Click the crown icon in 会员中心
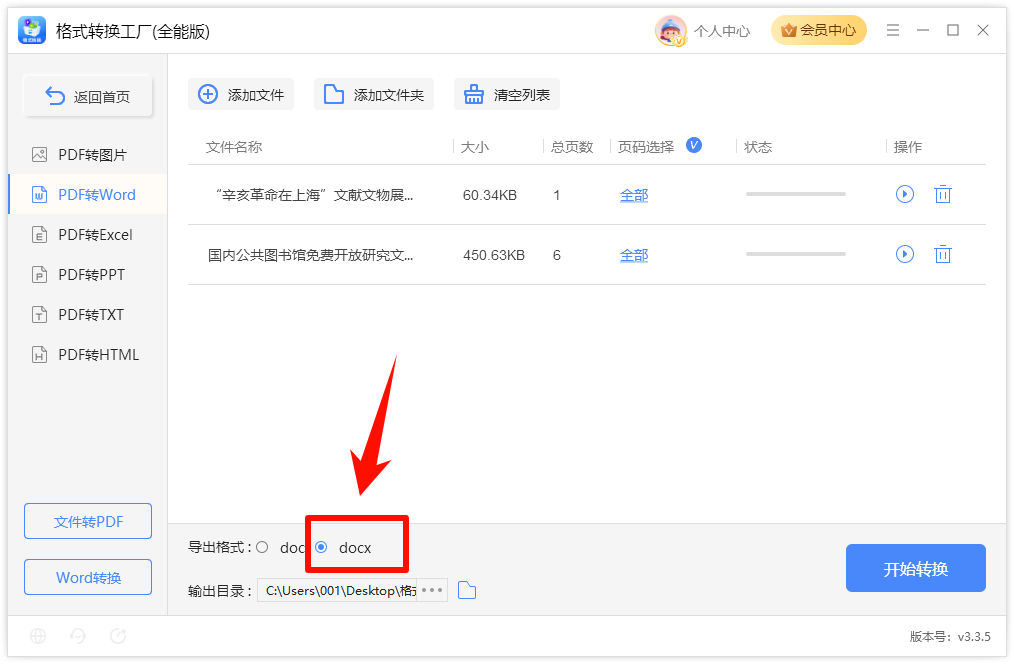The height and width of the screenshot is (664, 1014). coord(788,30)
